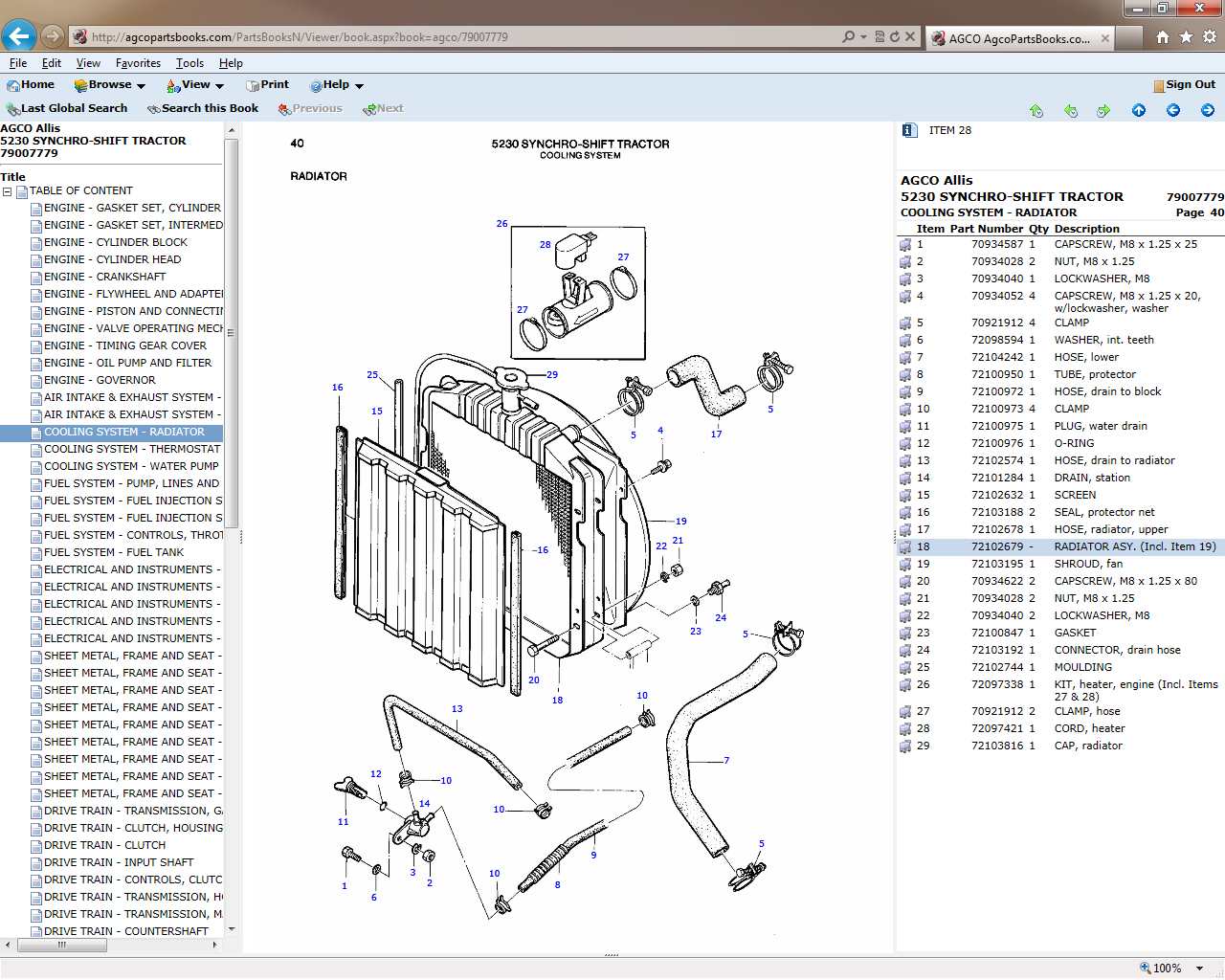Click the blue left arrow page icon

pos(1173,111)
